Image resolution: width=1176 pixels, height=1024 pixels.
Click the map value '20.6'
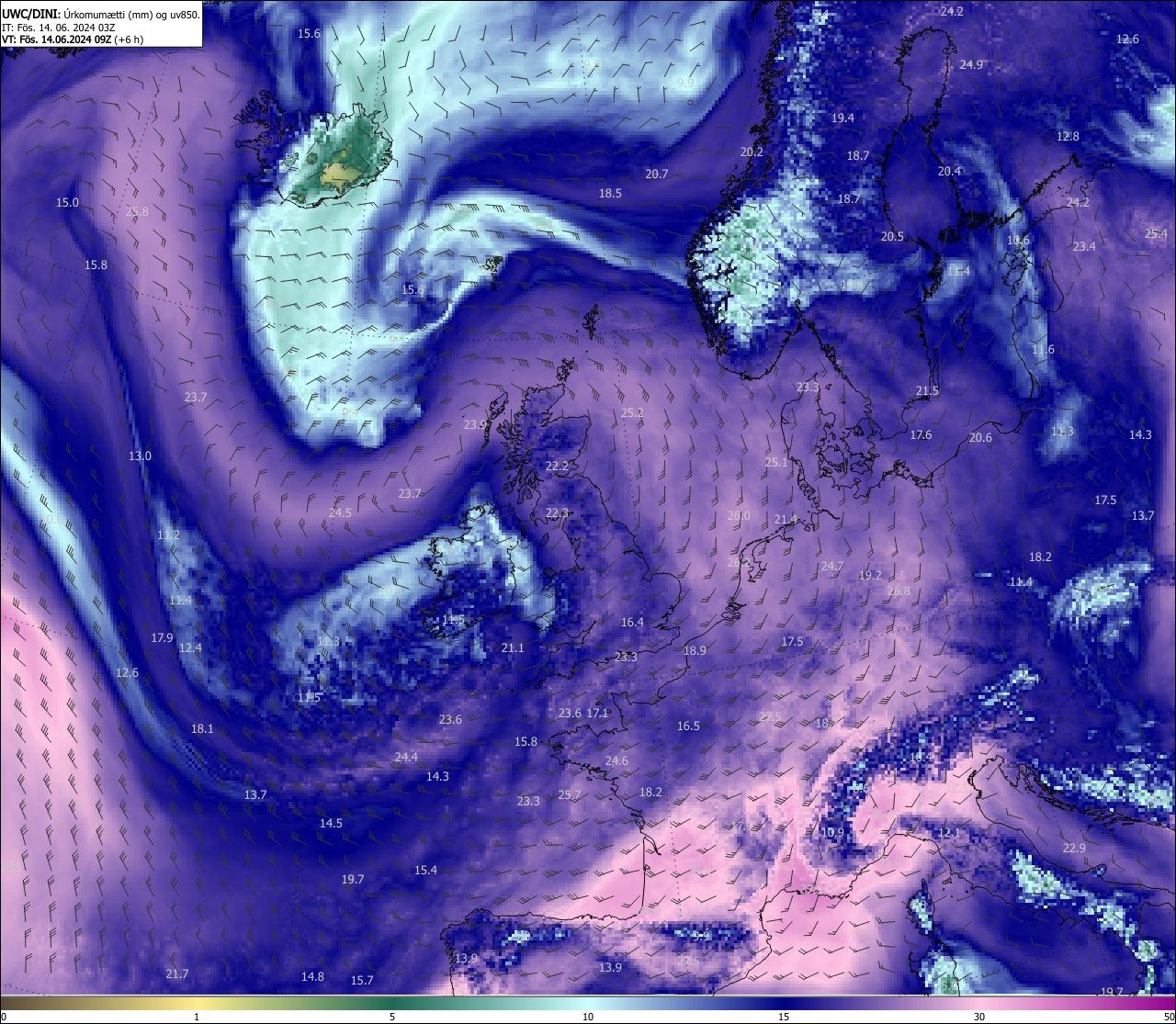coord(980,437)
